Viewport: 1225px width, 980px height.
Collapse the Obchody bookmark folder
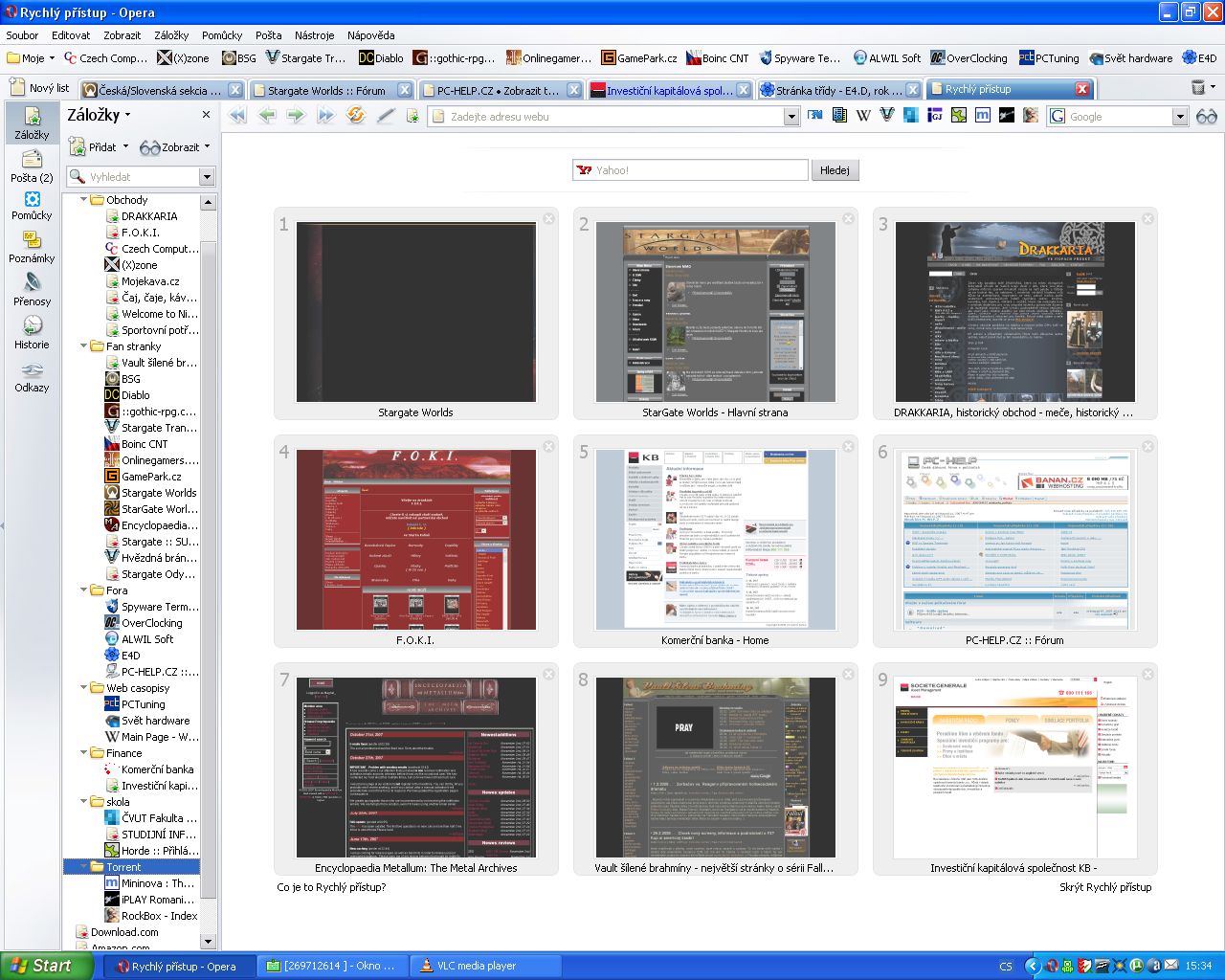coord(84,200)
